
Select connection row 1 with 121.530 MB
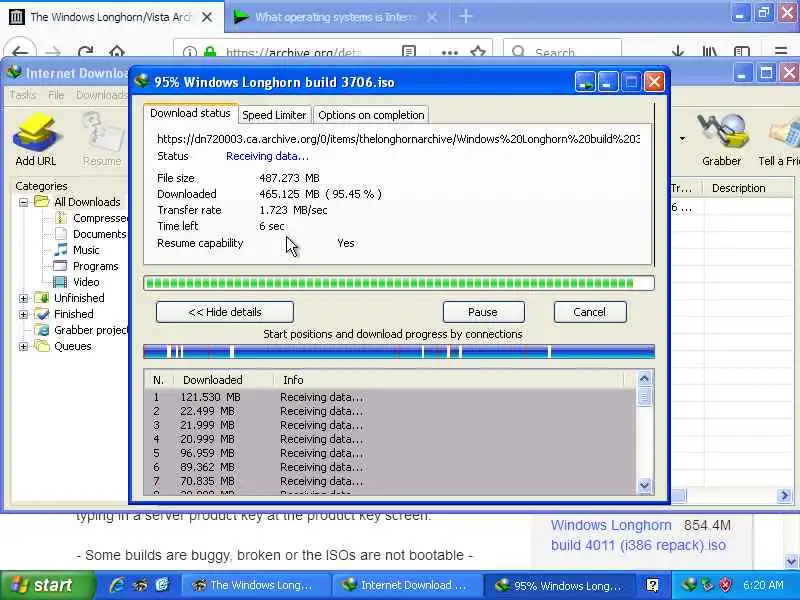click(x=390, y=397)
